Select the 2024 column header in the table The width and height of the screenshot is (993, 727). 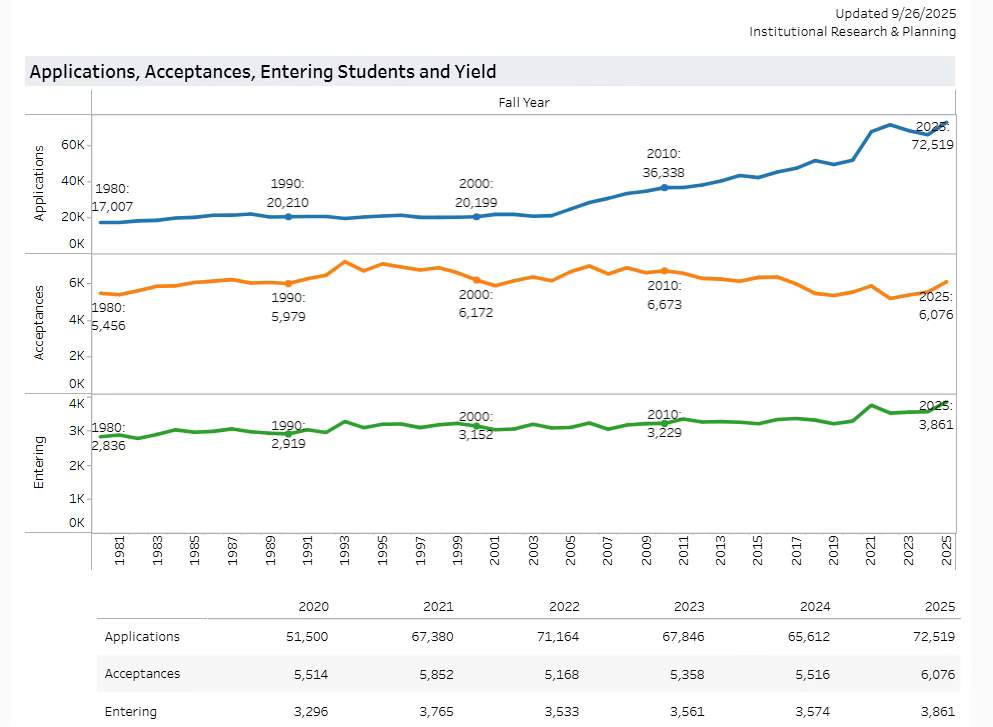[x=815, y=607]
